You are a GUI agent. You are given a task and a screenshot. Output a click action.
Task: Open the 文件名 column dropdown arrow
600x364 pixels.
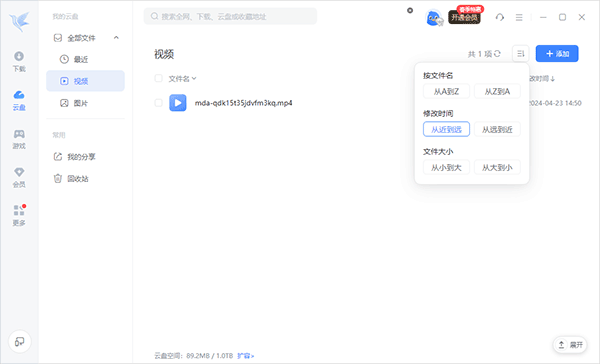pyautogui.click(x=194, y=78)
